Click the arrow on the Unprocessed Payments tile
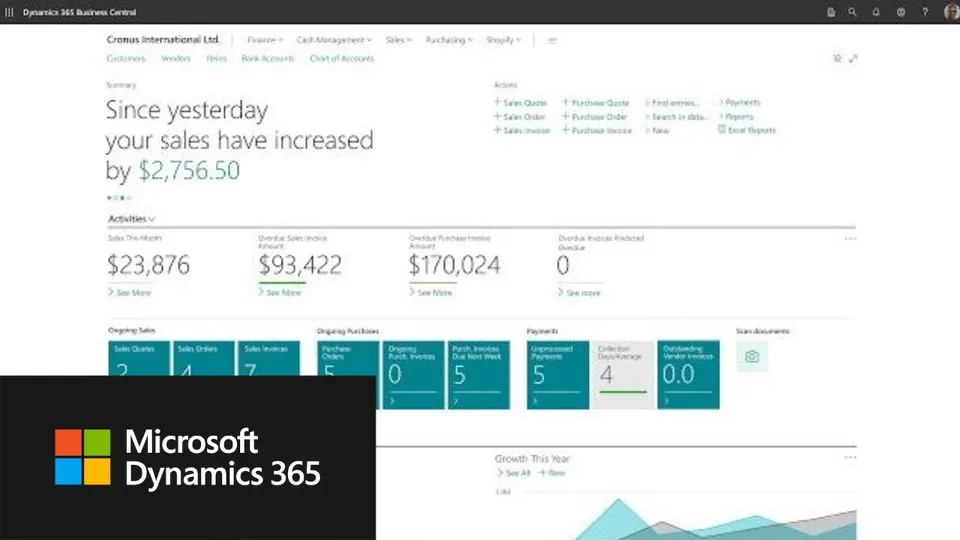Screen dimensions: 960x540 tap(535, 401)
